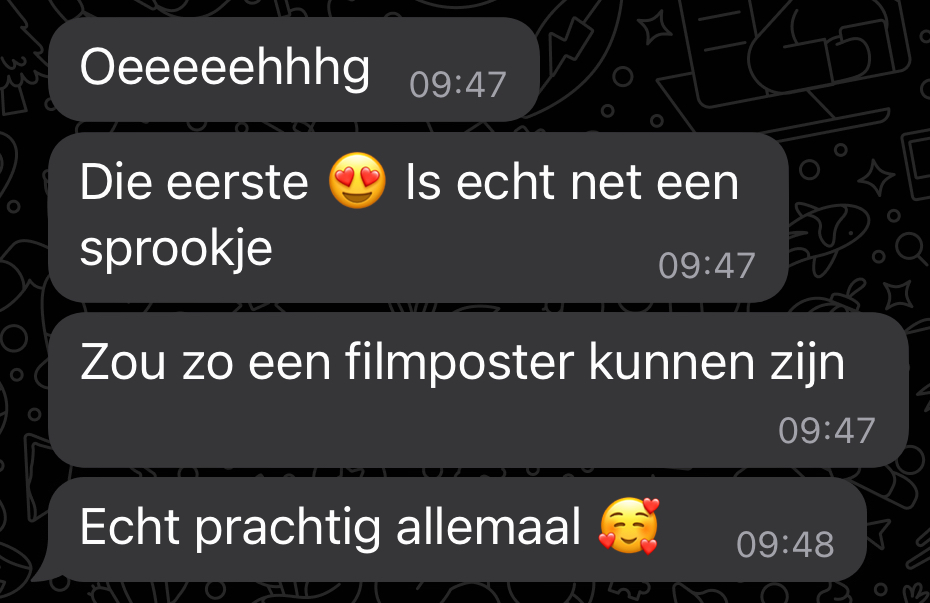Tap the word 'allemaal' in last message
930x603 pixels.
point(489,526)
